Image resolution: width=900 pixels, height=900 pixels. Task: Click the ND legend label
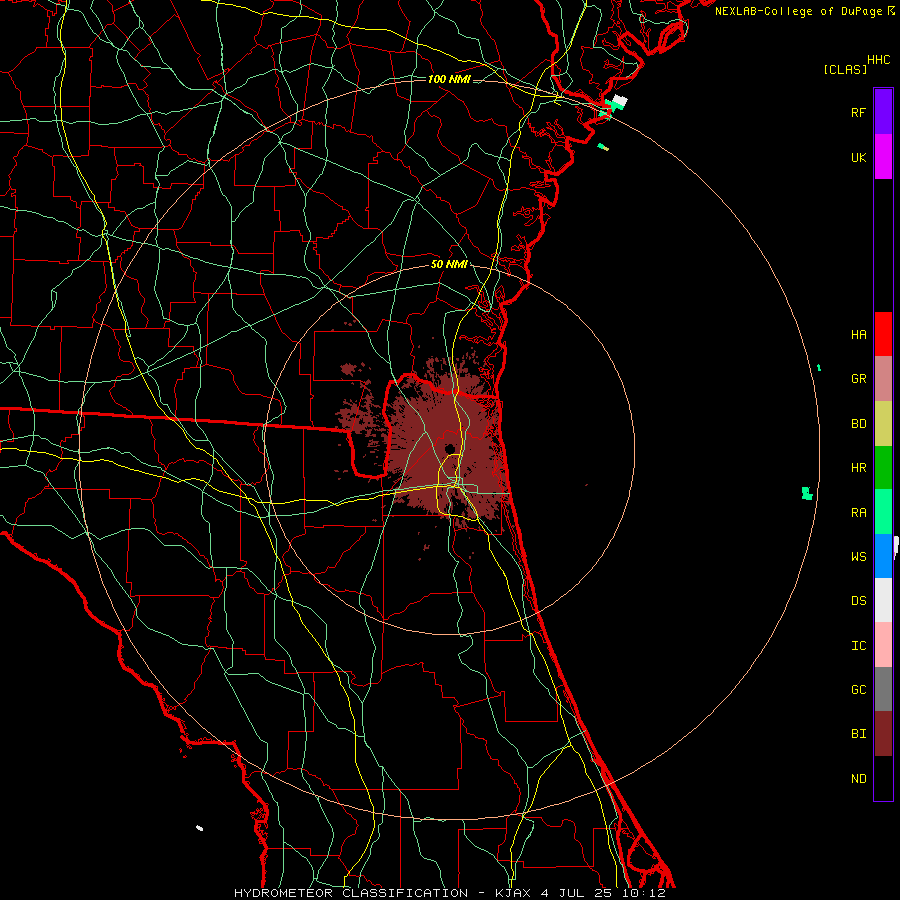pyautogui.click(x=858, y=778)
